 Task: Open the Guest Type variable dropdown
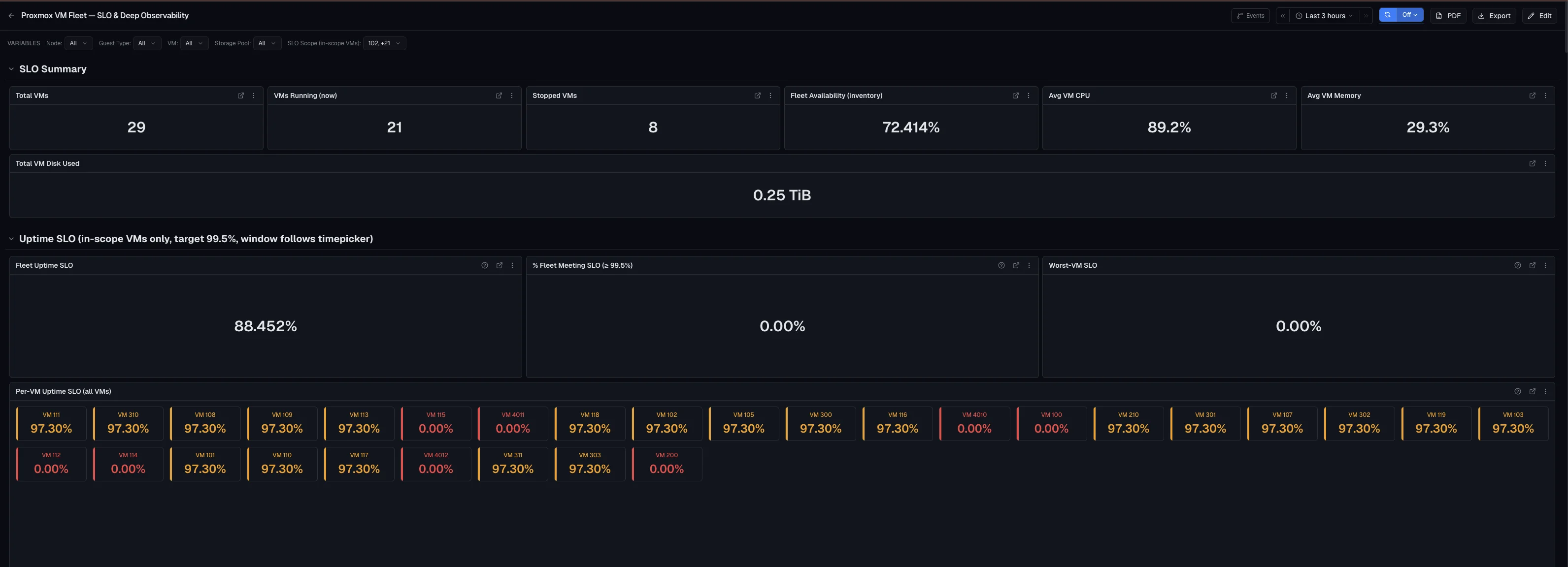point(147,43)
